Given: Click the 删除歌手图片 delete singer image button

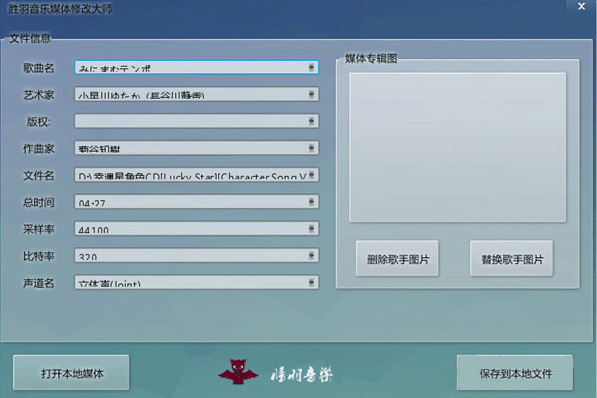Looking at the screenshot, I should click(397, 258).
